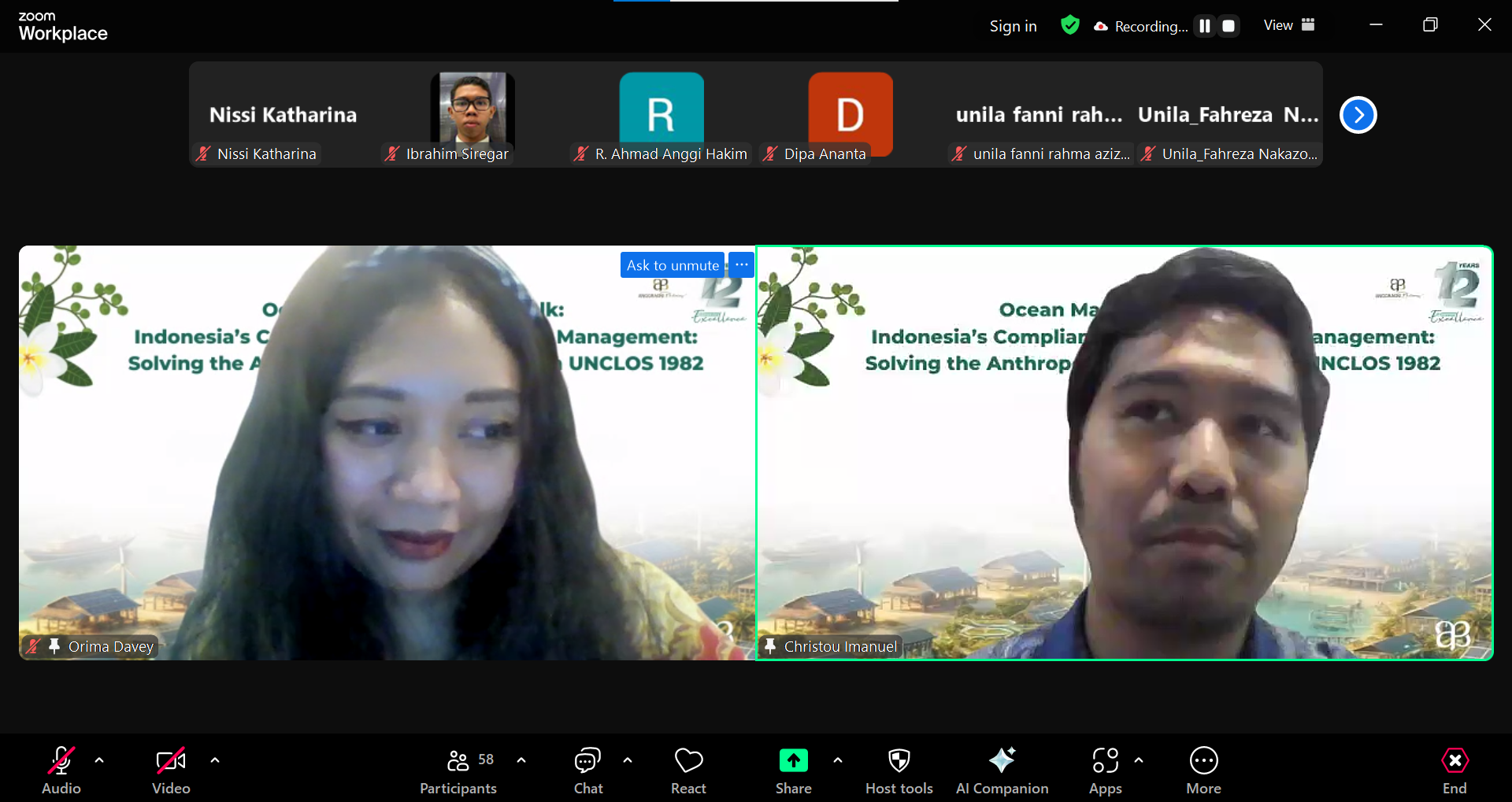Click muted mic icon beside Dipa Ananta
This screenshot has width=1512, height=802.
click(770, 153)
